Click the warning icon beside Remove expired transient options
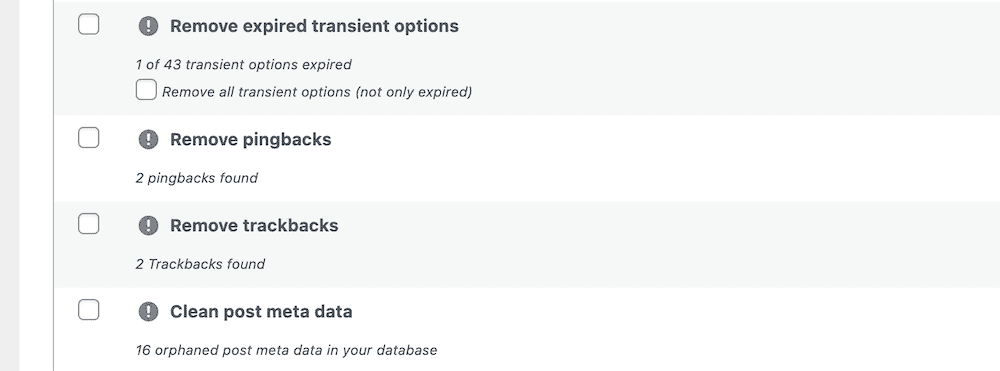 (x=148, y=26)
